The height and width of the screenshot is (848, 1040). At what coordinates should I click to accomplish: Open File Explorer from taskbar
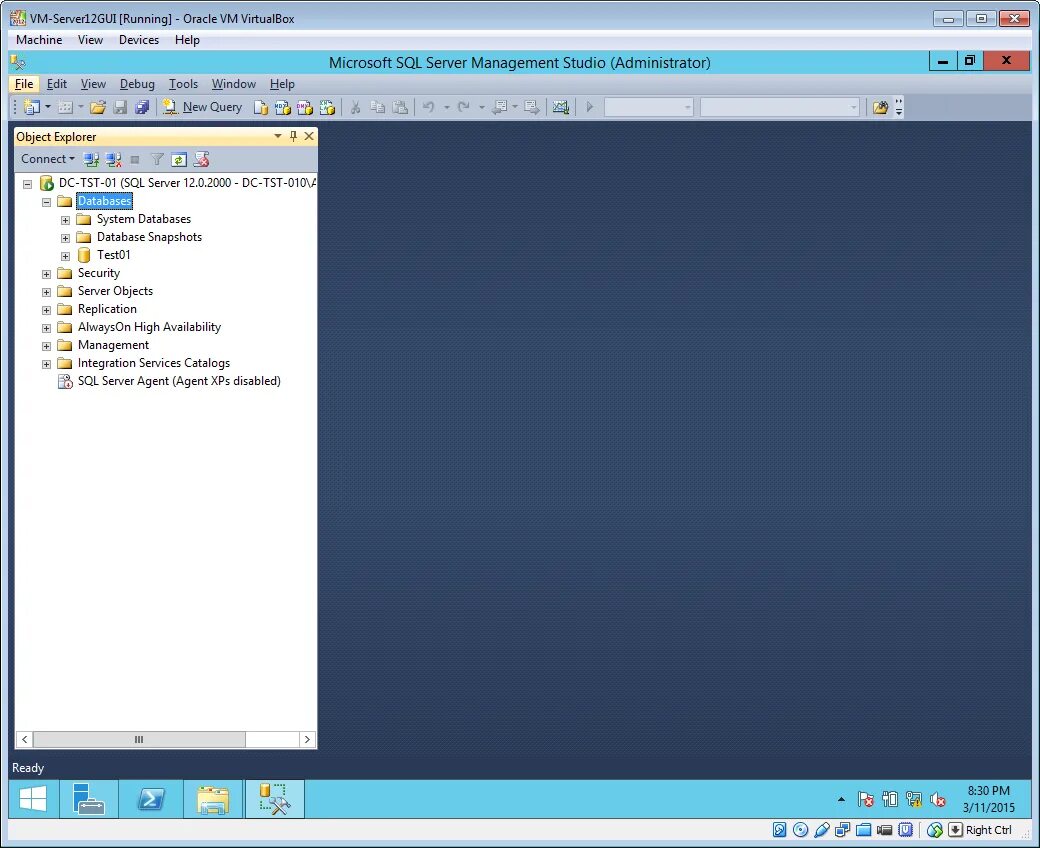click(x=212, y=799)
